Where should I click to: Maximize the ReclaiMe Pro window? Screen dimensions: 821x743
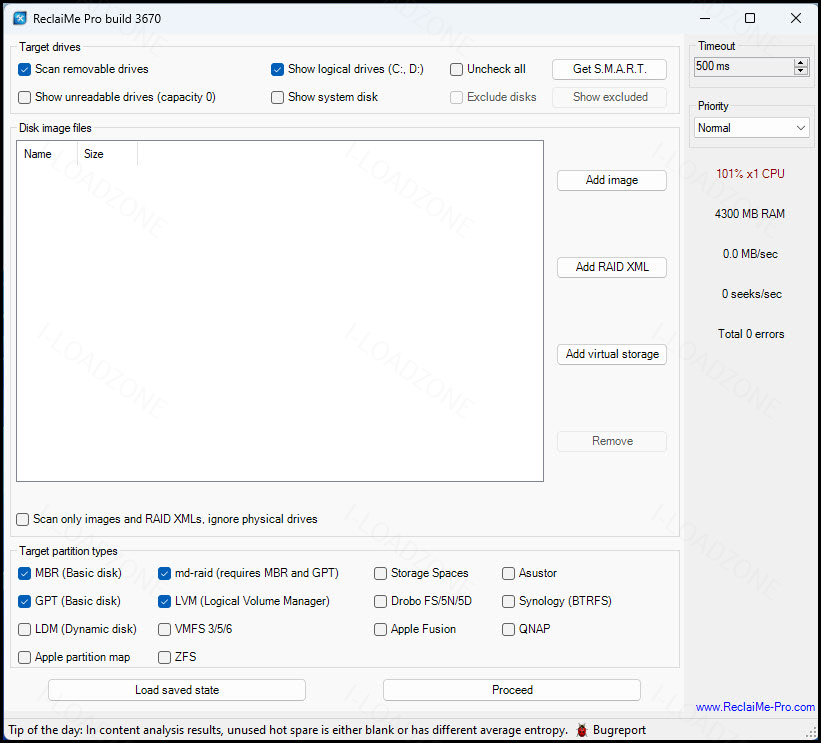click(750, 19)
